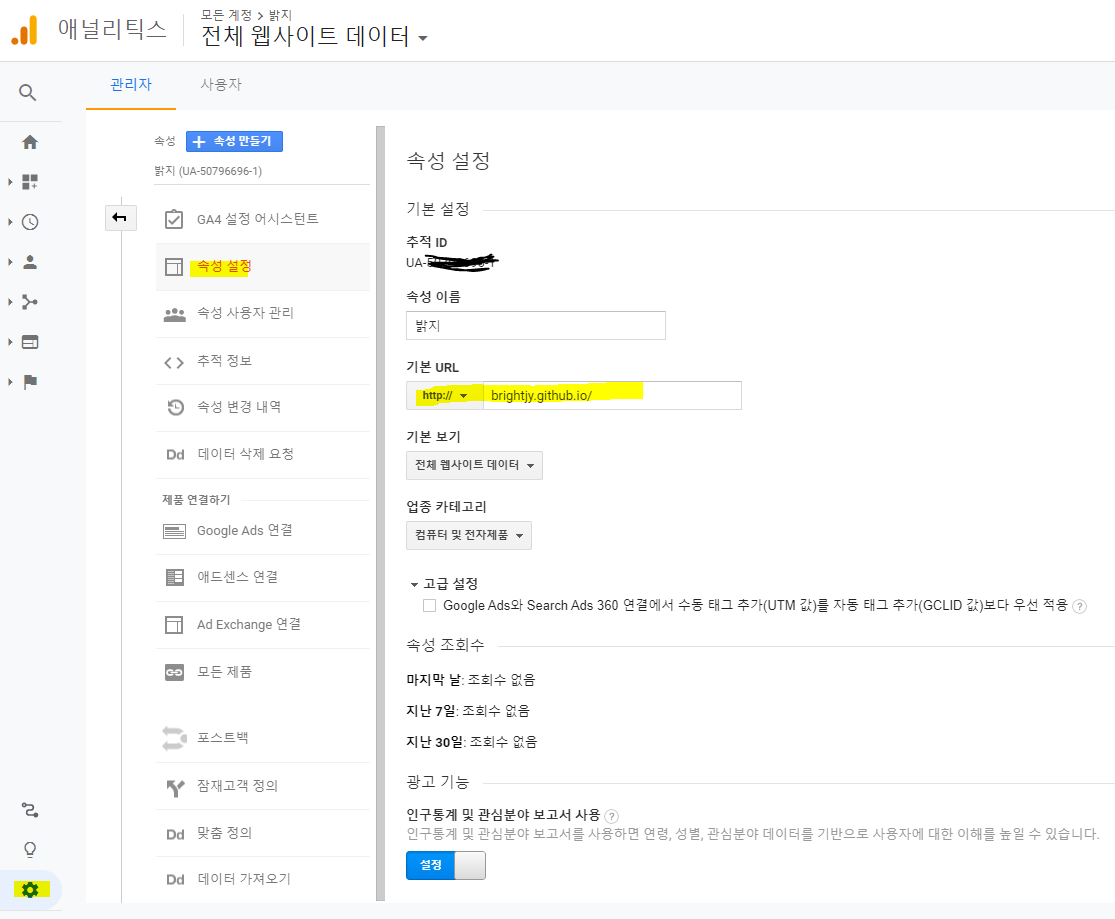Open the Customization dashboard icon
This screenshot has height=919, width=1115.
coord(30,182)
